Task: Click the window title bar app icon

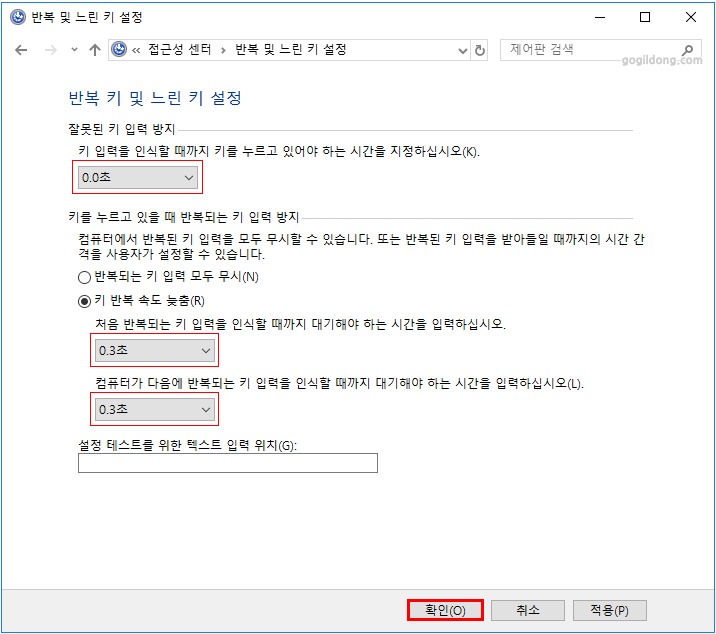Action: coord(18,17)
